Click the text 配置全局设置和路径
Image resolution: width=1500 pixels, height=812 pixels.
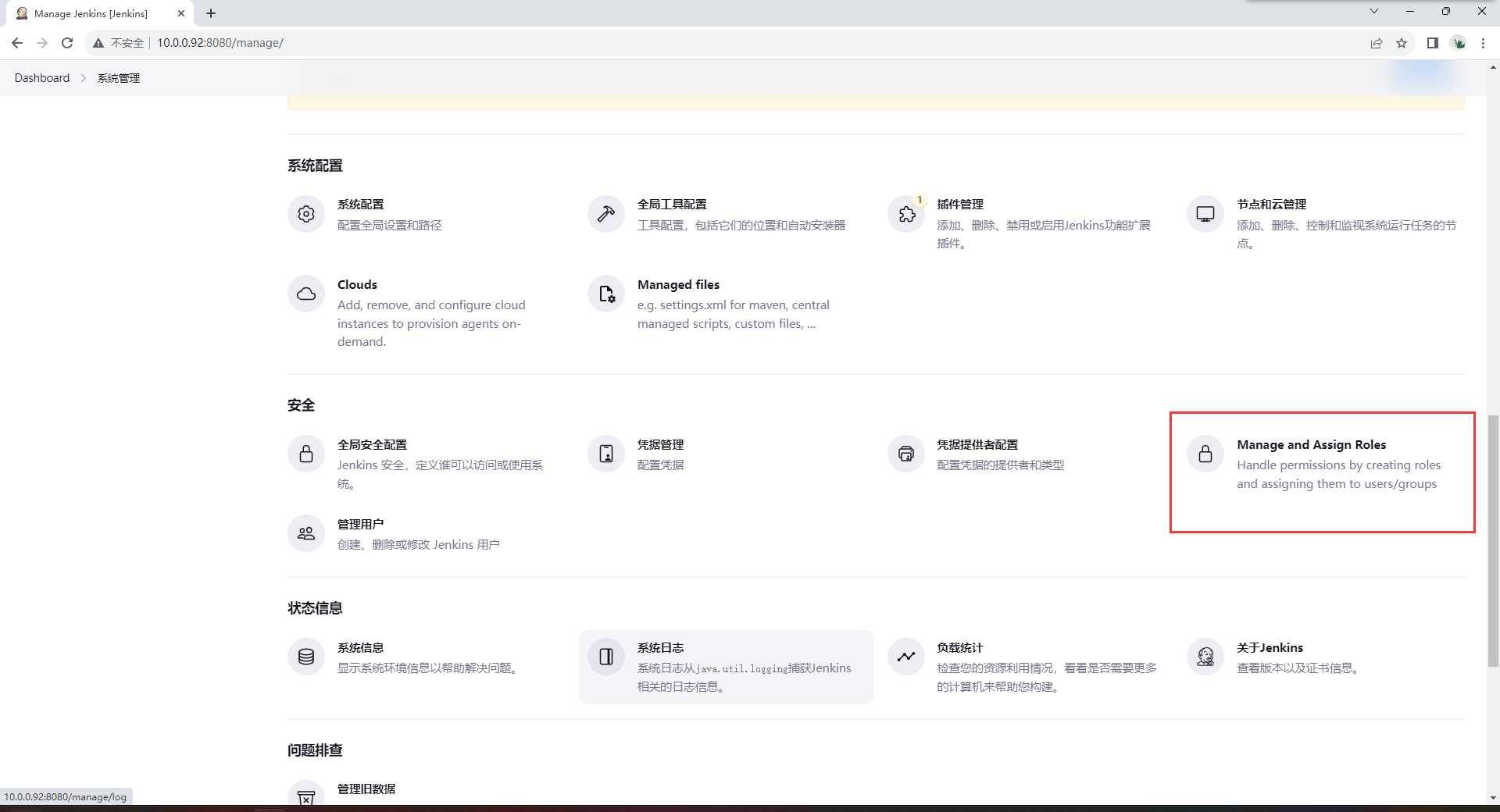point(390,225)
